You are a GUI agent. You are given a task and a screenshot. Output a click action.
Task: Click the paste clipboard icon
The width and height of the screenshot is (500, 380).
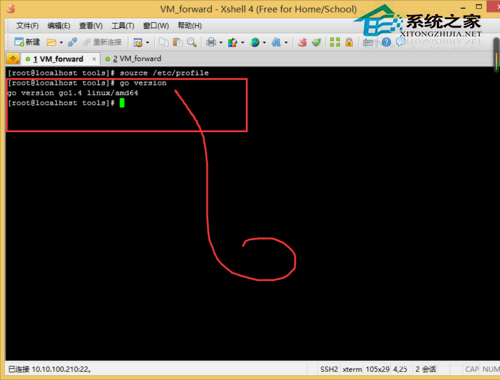coord(178,42)
